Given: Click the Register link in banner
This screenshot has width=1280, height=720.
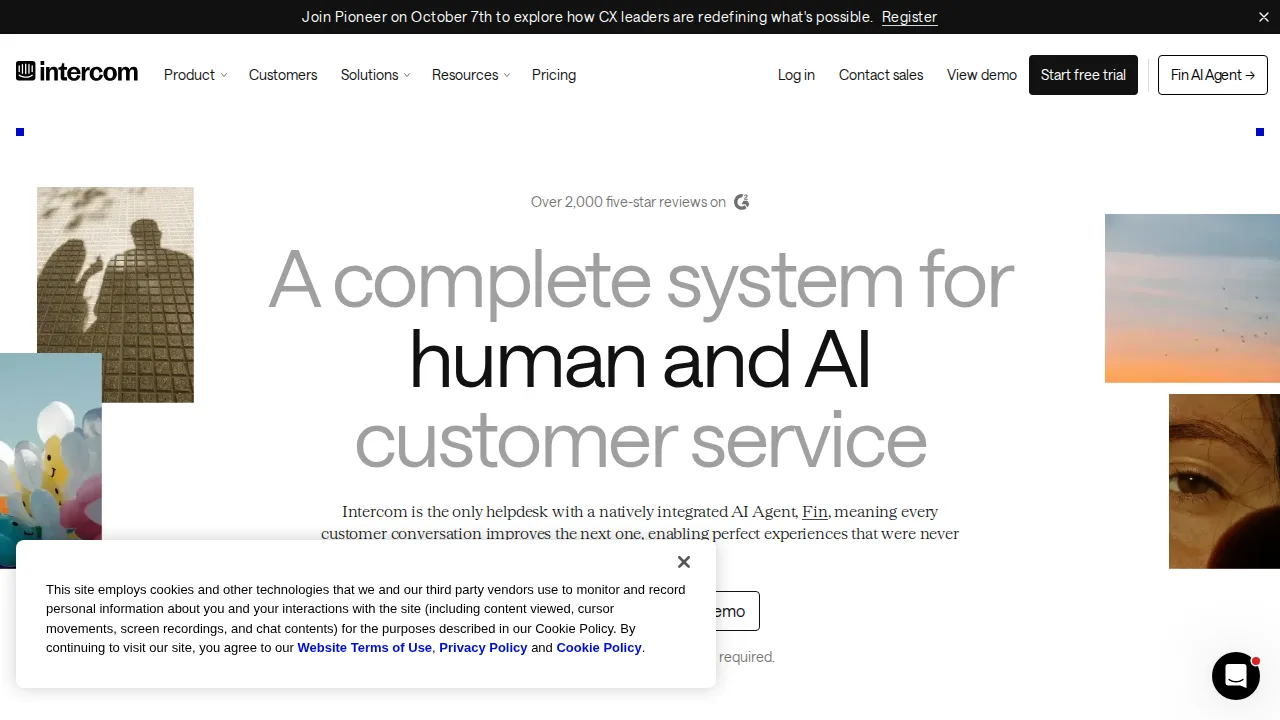Looking at the screenshot, I should [910, 17].
